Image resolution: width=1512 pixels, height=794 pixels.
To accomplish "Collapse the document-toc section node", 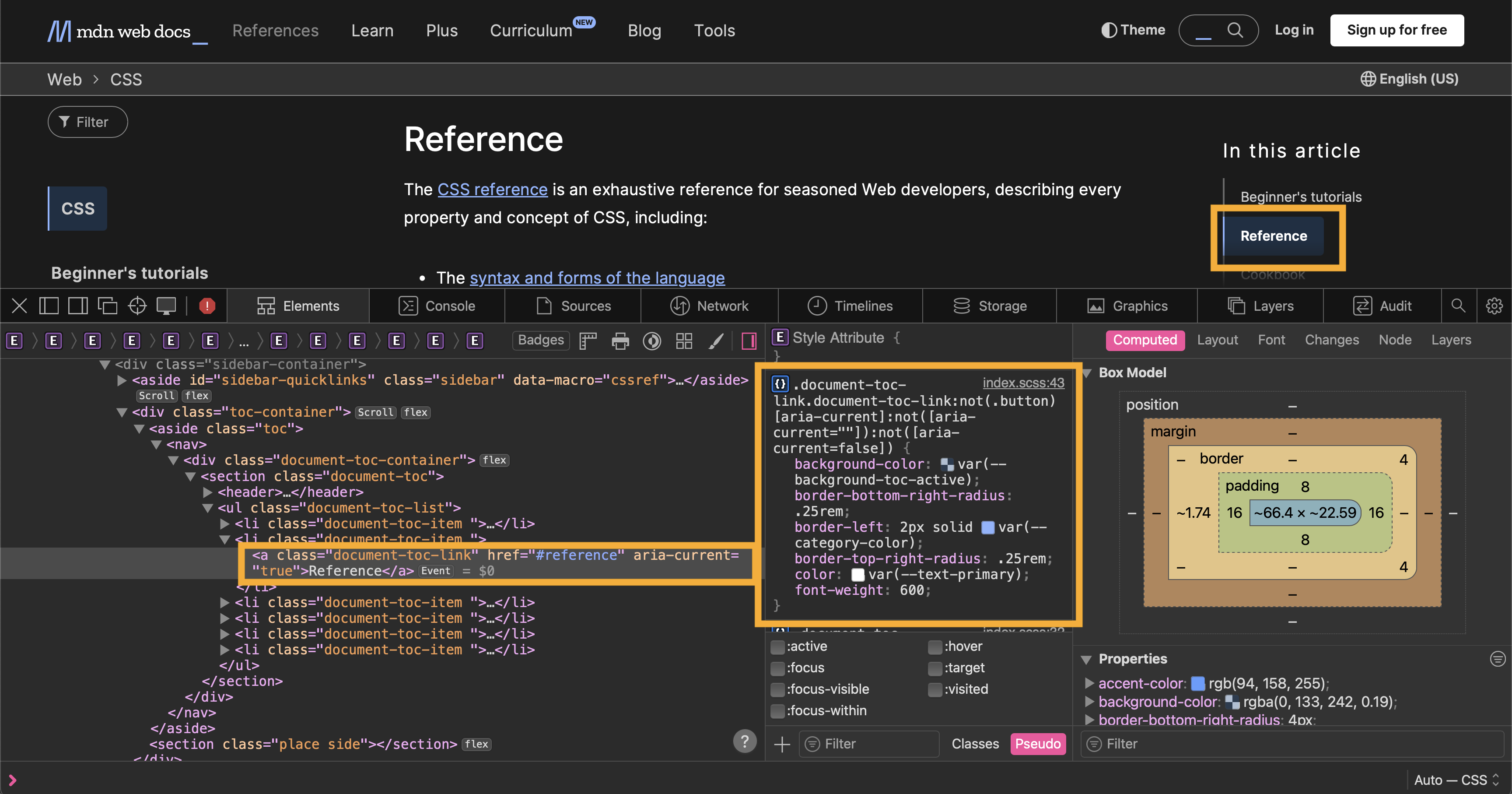I will click(x=191, y=476).
